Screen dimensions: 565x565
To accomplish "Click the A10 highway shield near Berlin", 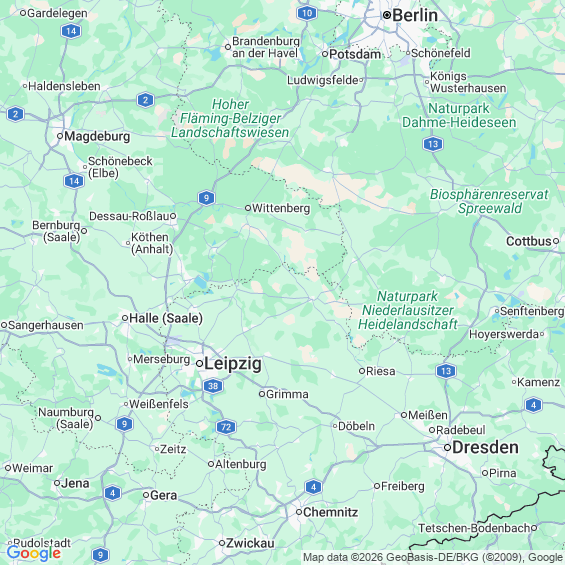I will (307, 14).
